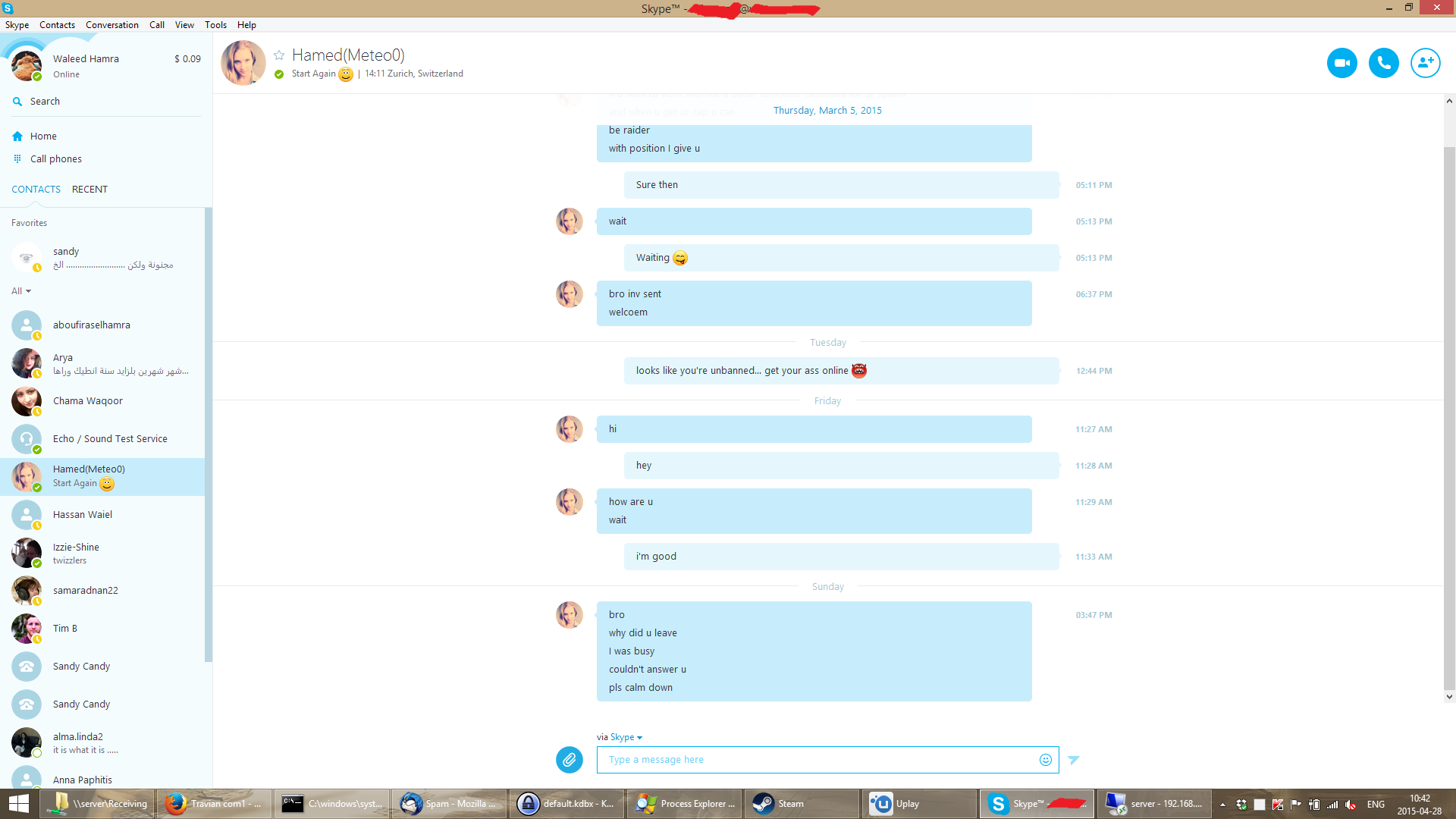The width and height of the screenshot is (1456, 819).
Task: Select contact Anna Paphitis
Action: 102,776
